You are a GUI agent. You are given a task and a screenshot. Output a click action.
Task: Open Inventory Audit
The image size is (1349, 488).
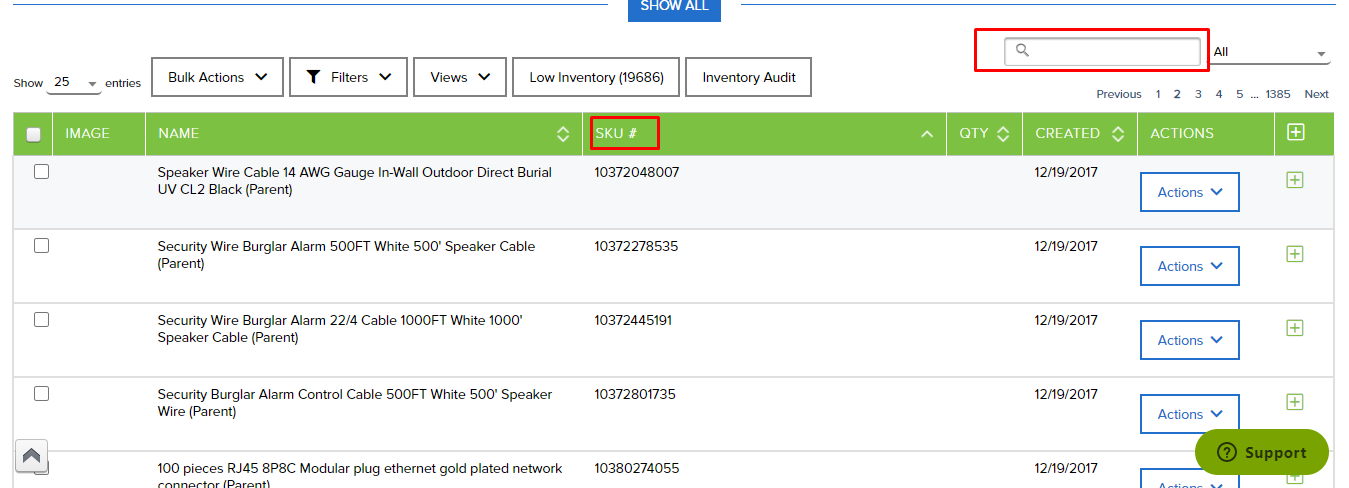[x=749, y=77]
